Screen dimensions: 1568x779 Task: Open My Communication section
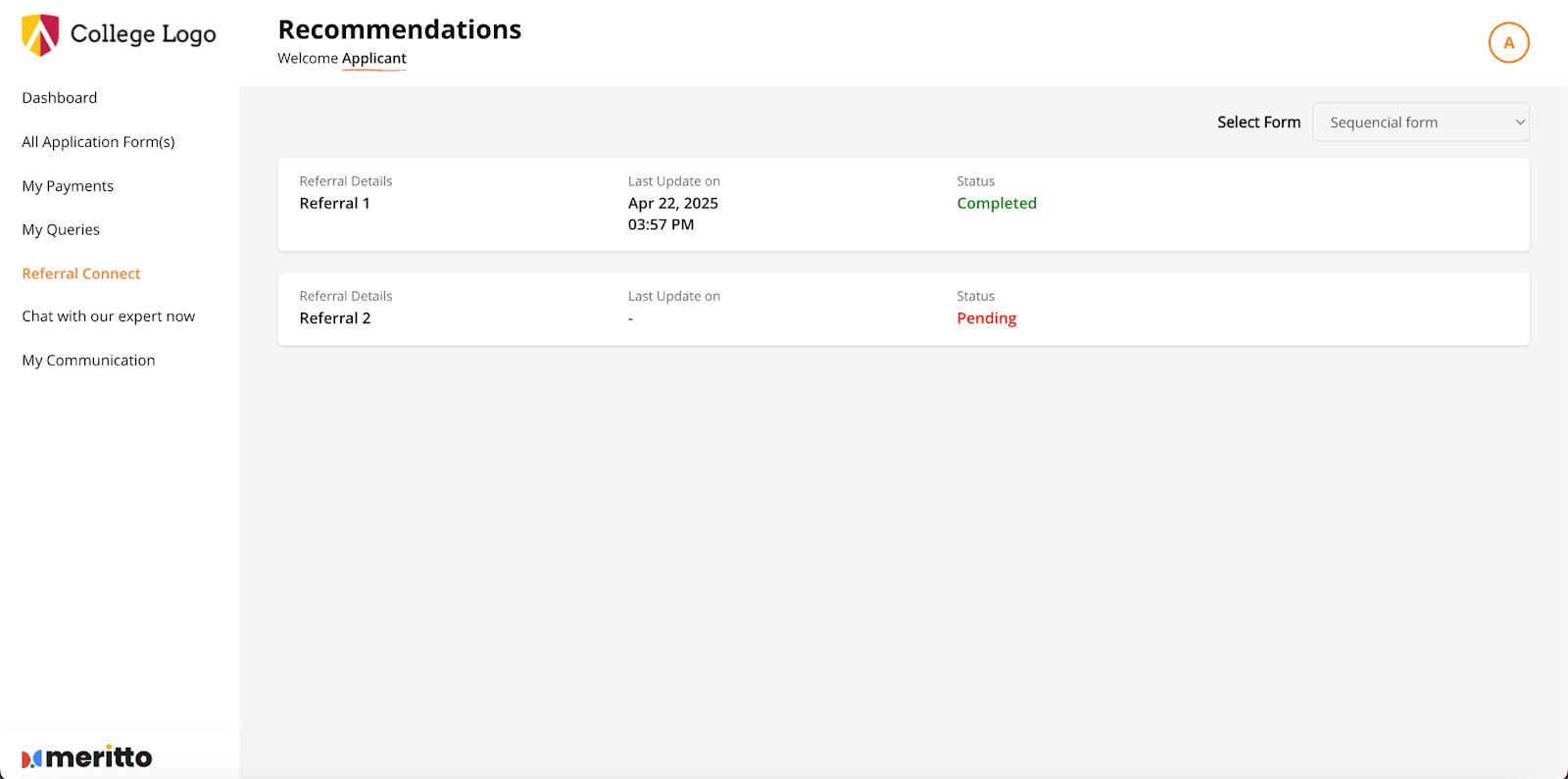click(x=88, y=361)
